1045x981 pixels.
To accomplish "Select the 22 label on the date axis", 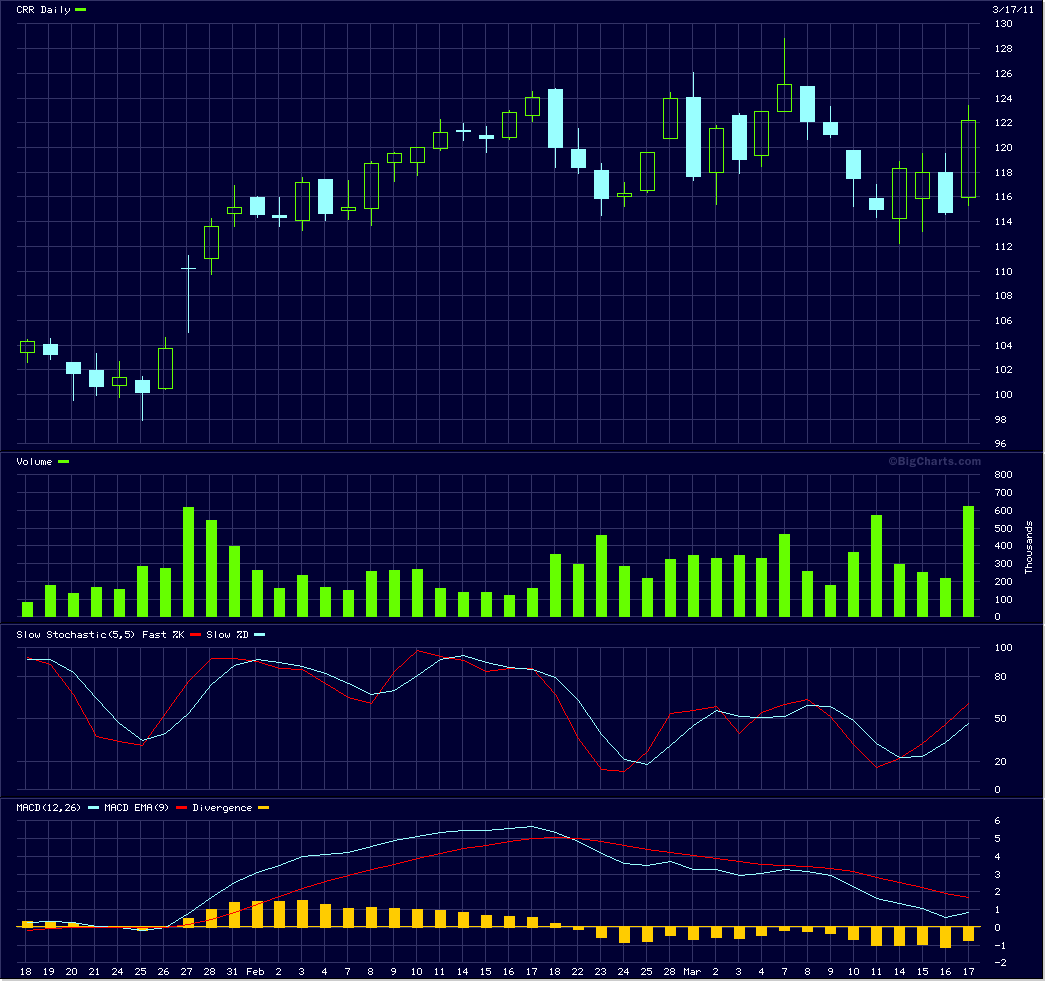I will tap(577, 972).
